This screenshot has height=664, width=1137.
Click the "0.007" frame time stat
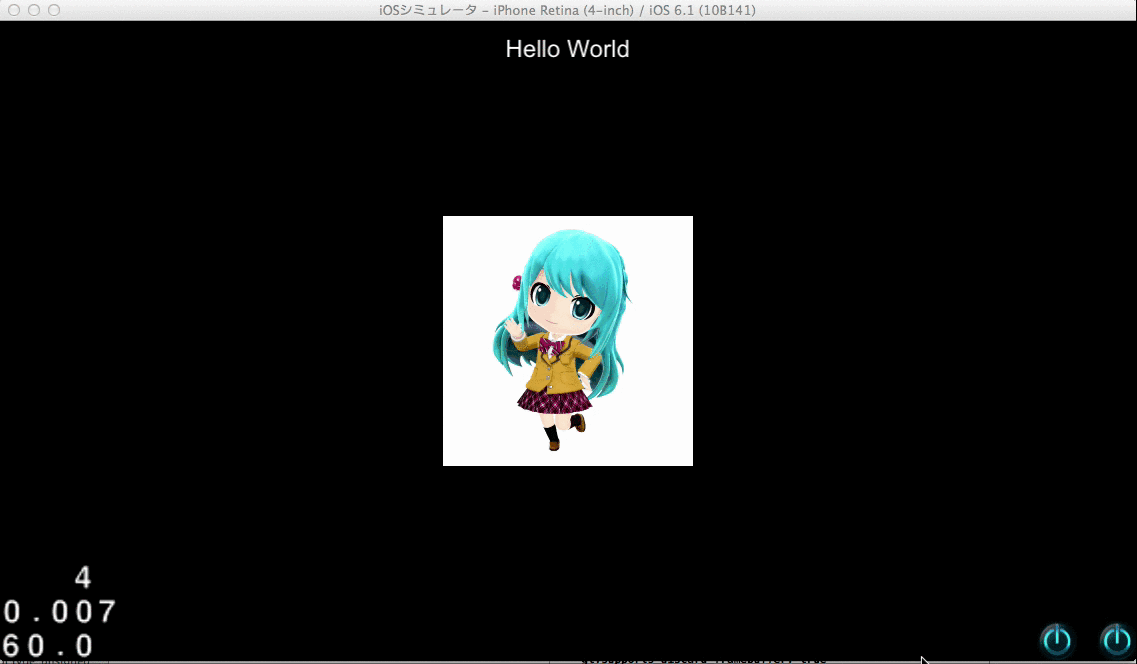pos(59,612)
